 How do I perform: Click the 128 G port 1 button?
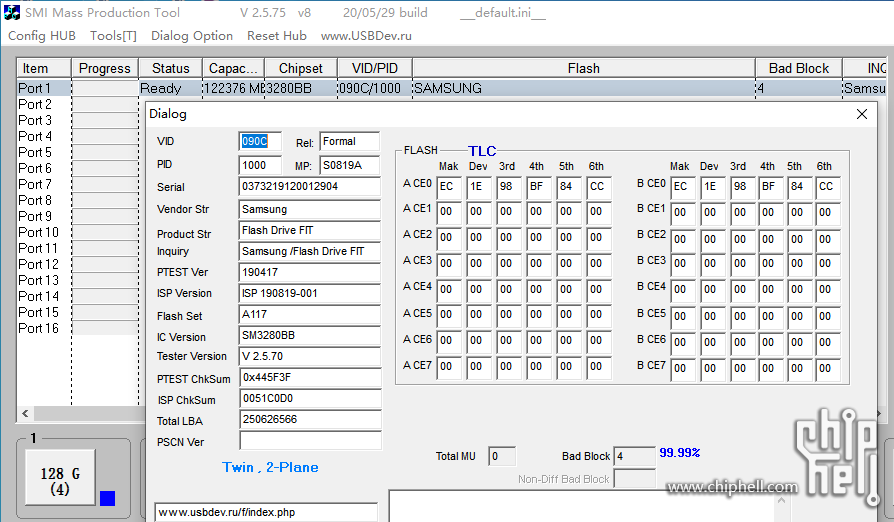click(x=60, y=478)
